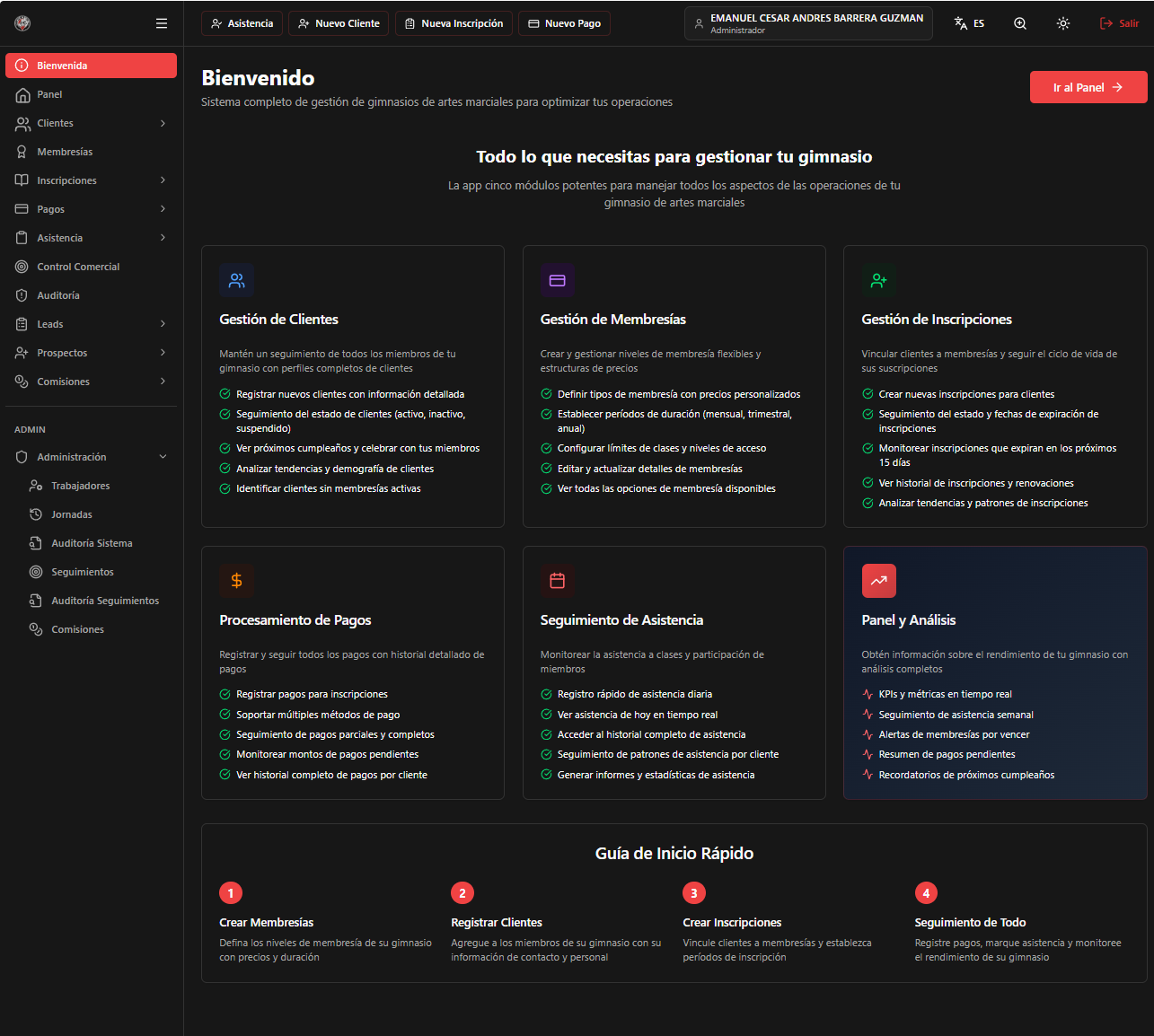This screenshot has width=1154, height=1036.
Task: Expand the Pagos submenu chevron
Action: [163, 209]
